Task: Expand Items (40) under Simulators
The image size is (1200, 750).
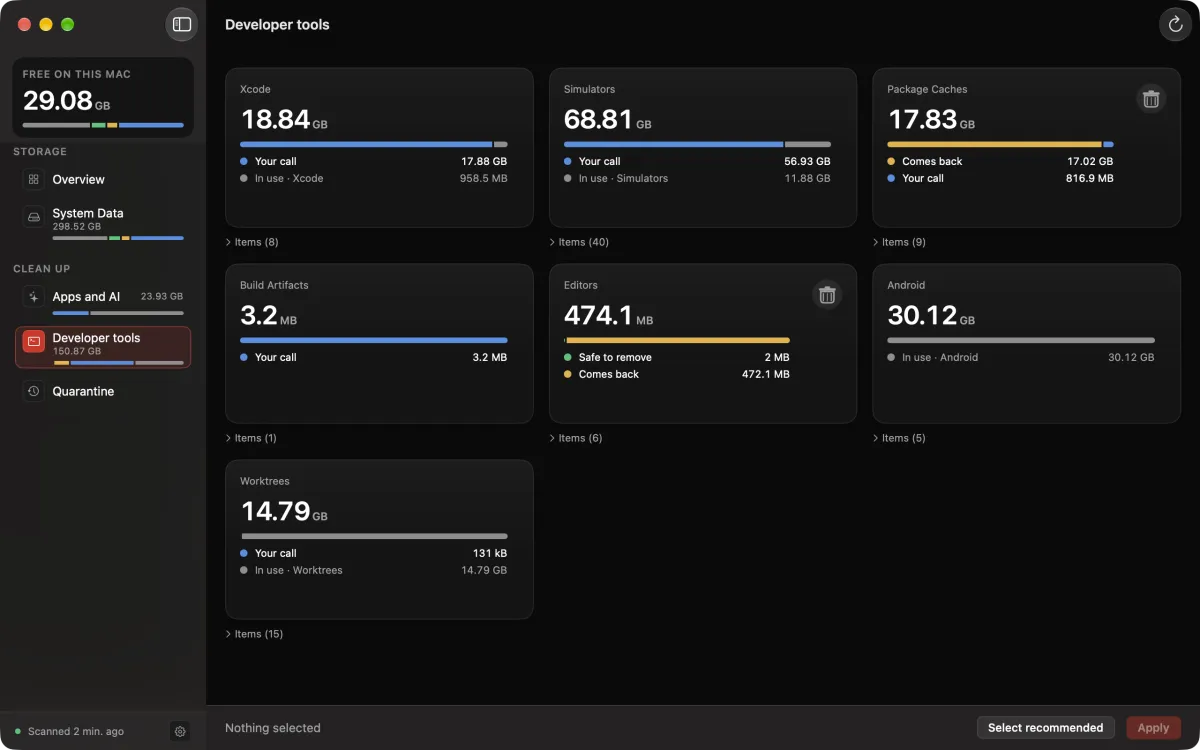Action: [580, 242]
